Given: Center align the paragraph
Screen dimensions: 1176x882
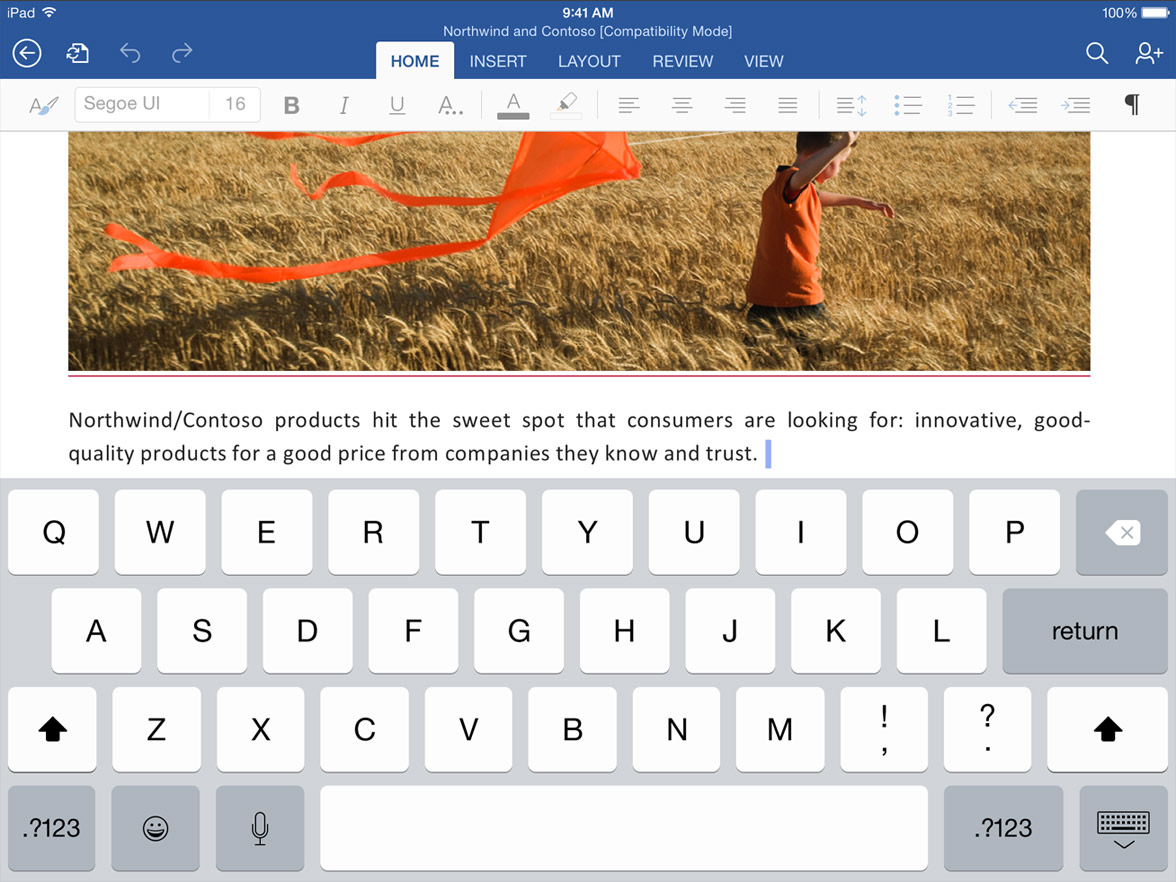Looking at the screenshot, I should [x=681, y=104].
